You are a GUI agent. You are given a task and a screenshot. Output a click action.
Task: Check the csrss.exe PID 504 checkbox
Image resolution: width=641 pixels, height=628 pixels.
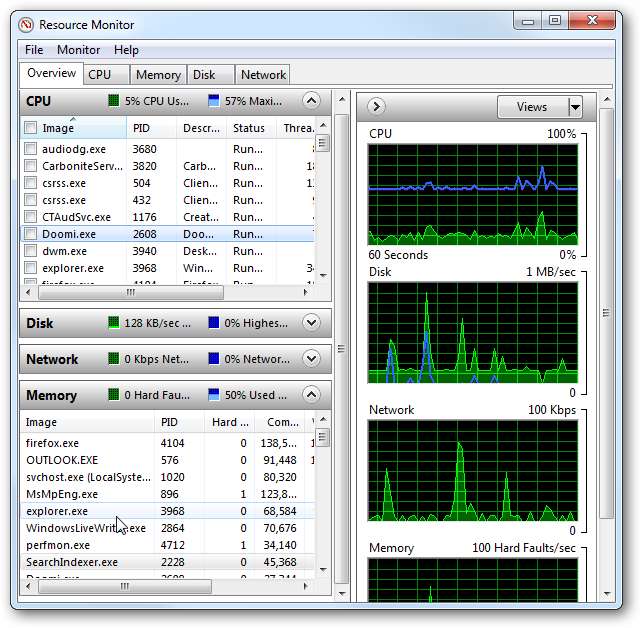point(31,183)
